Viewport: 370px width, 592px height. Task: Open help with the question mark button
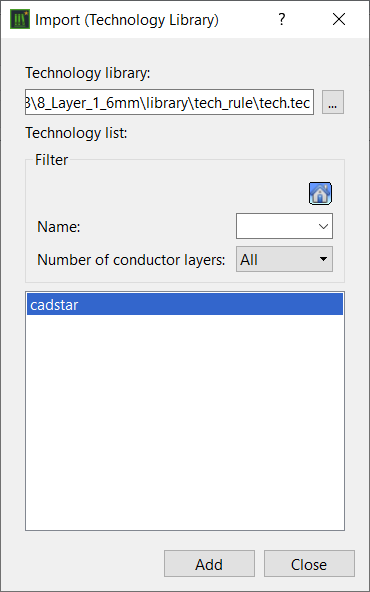pyautogui.click(x=281, y=19)
